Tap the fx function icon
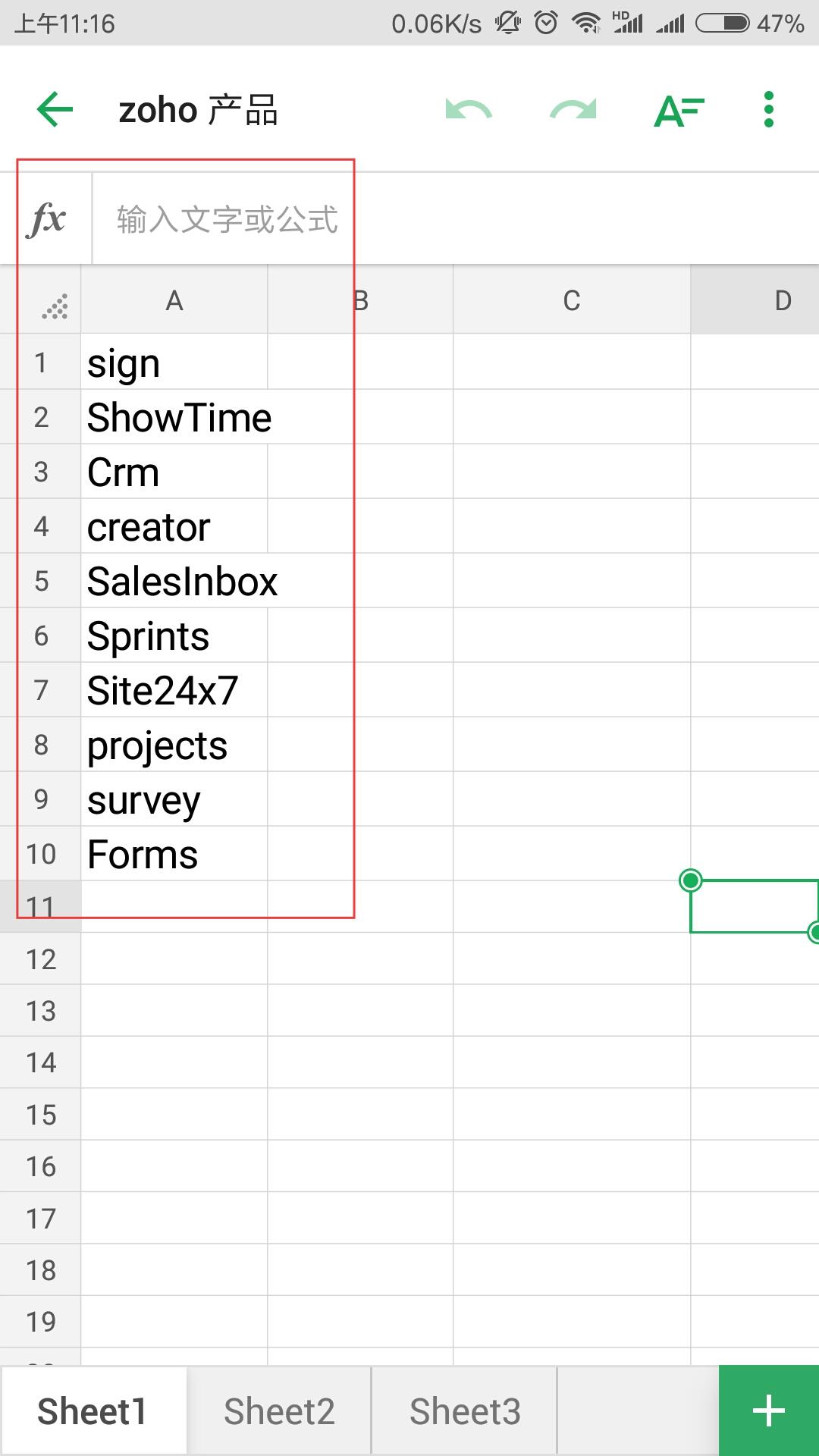 click(x=47, y=220)
